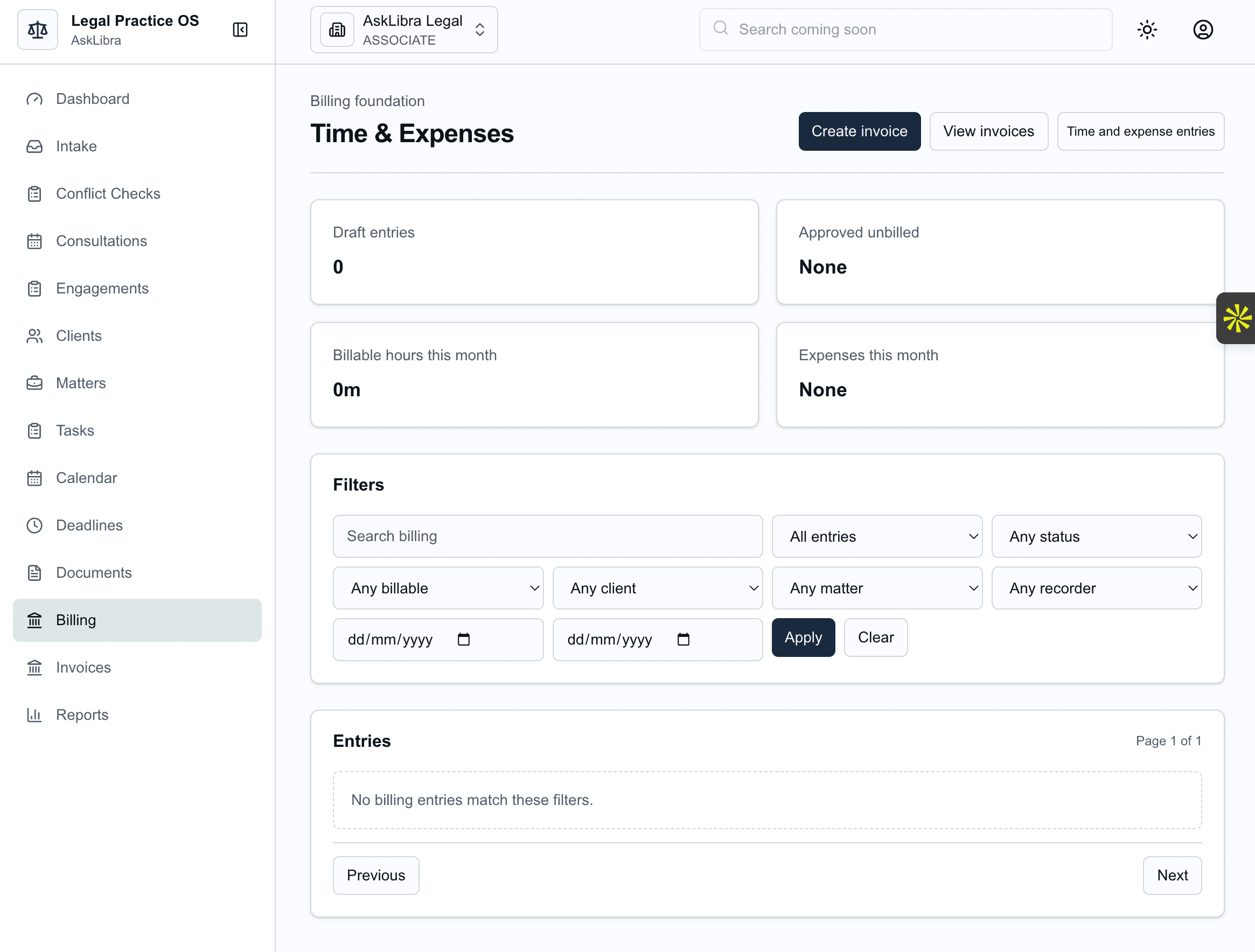This screenshot has width=1255, height=952.
Task: Click the Billing bank icon
Action: [x=34, y=620]
